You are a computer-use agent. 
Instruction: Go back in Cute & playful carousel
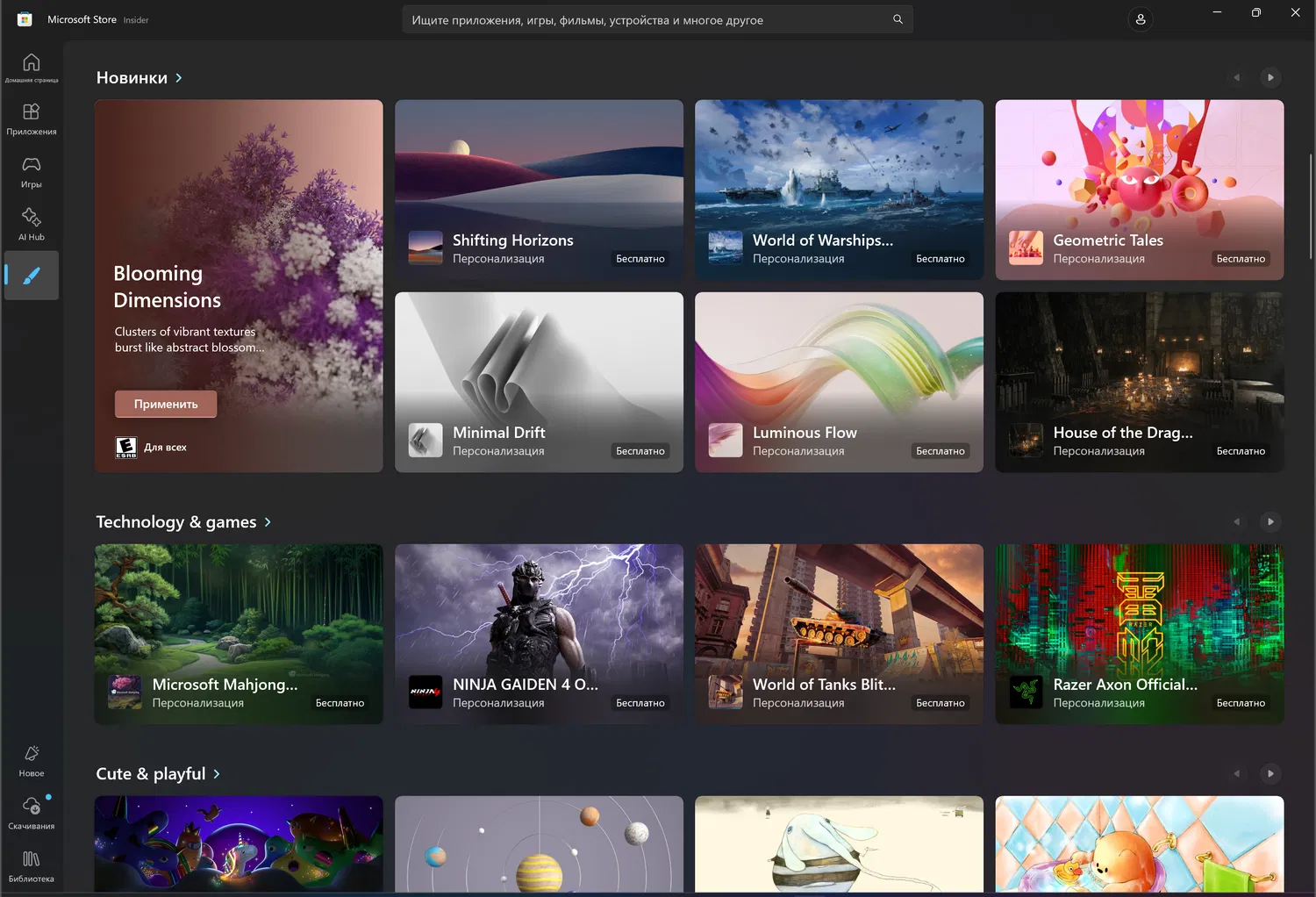coord(1237,774)
